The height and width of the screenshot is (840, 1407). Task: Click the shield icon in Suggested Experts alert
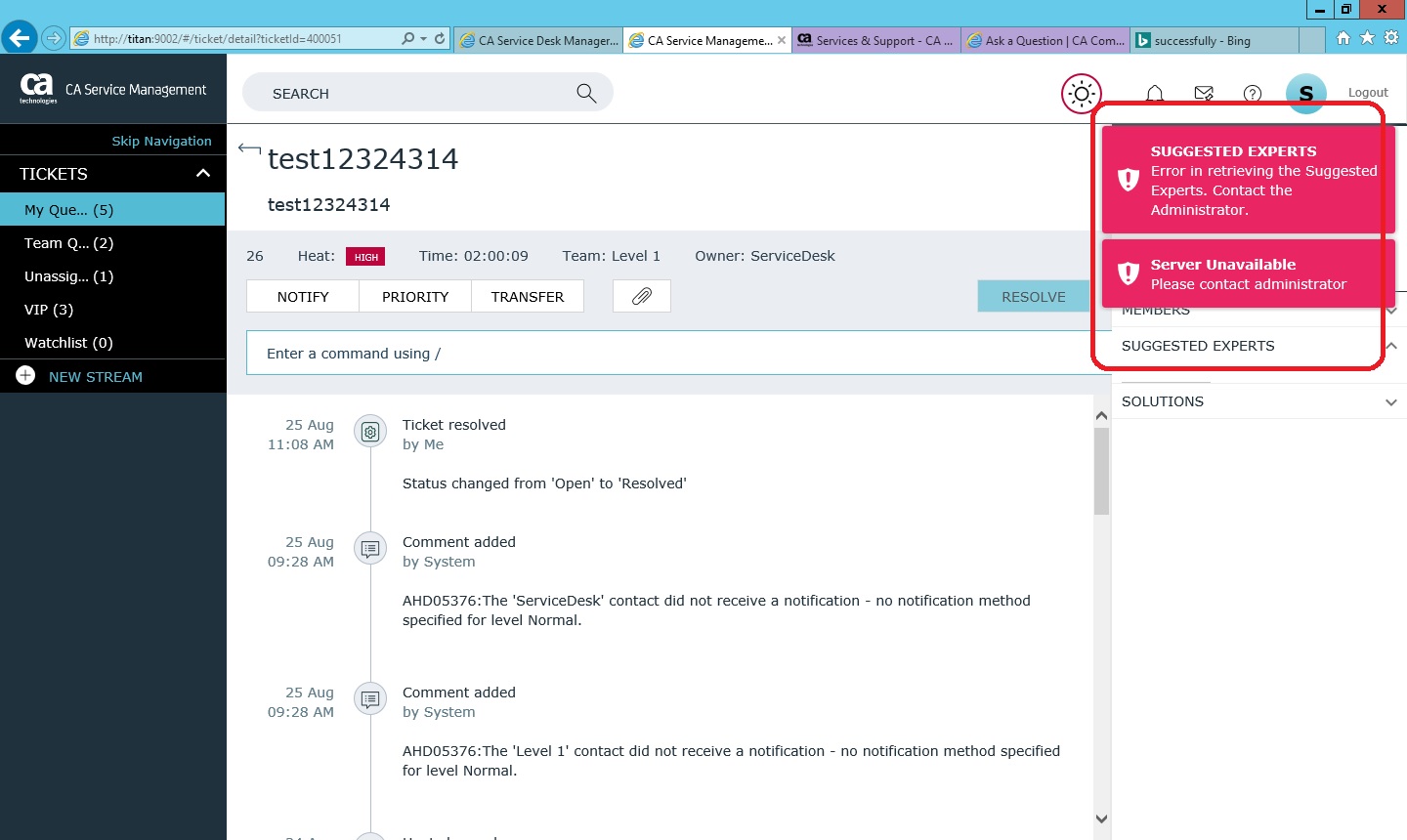click(x=1129, y=180)
